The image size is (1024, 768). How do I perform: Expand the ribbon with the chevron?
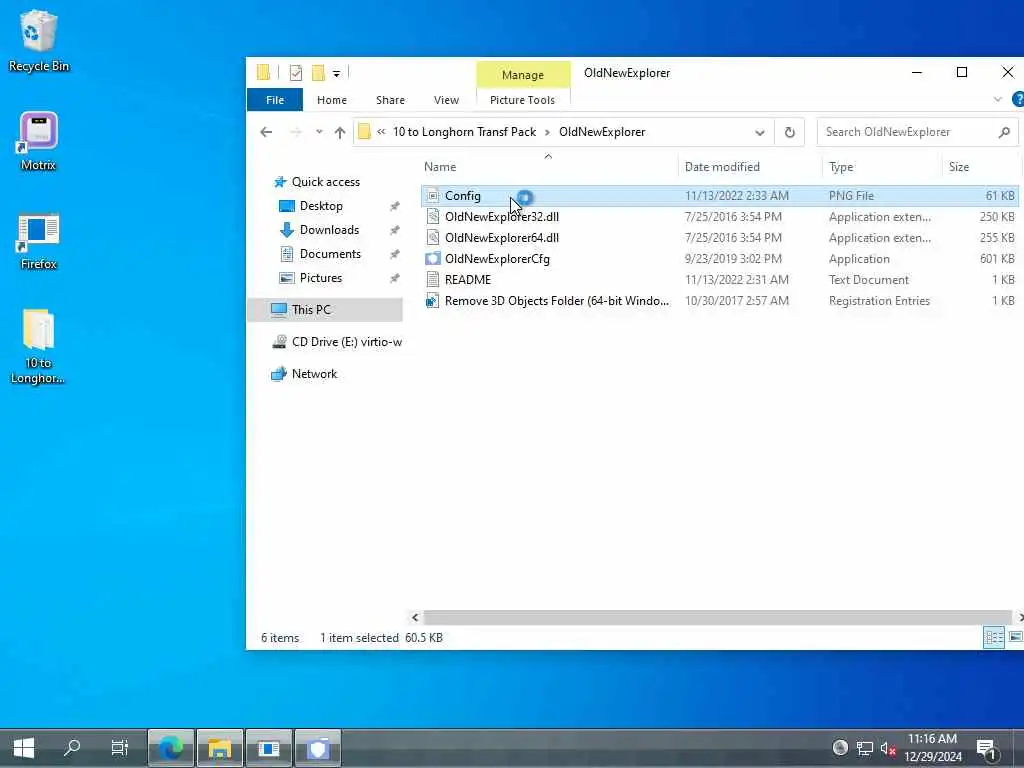coord(997,99)
